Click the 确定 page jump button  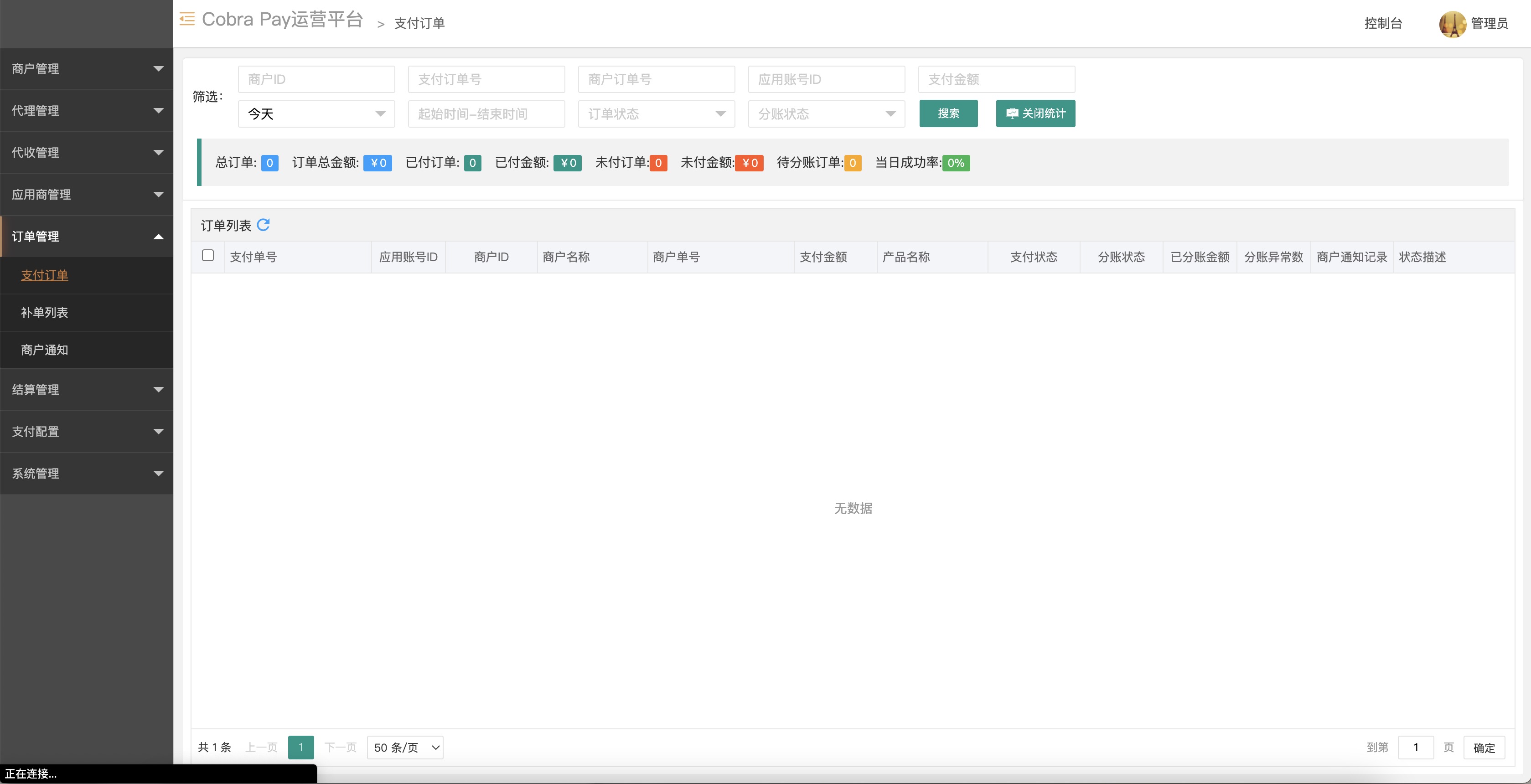1484,748
